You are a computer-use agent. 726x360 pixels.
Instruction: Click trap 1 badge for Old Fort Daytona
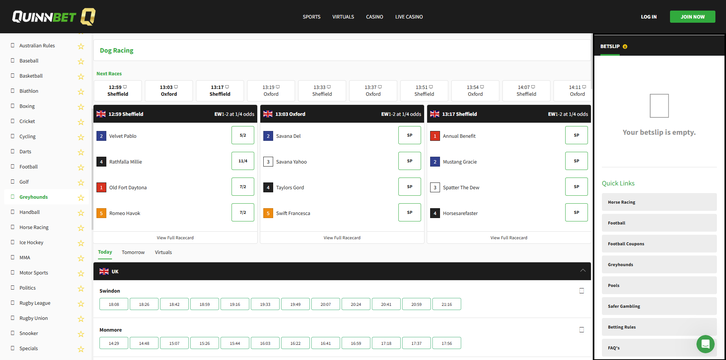101,187
